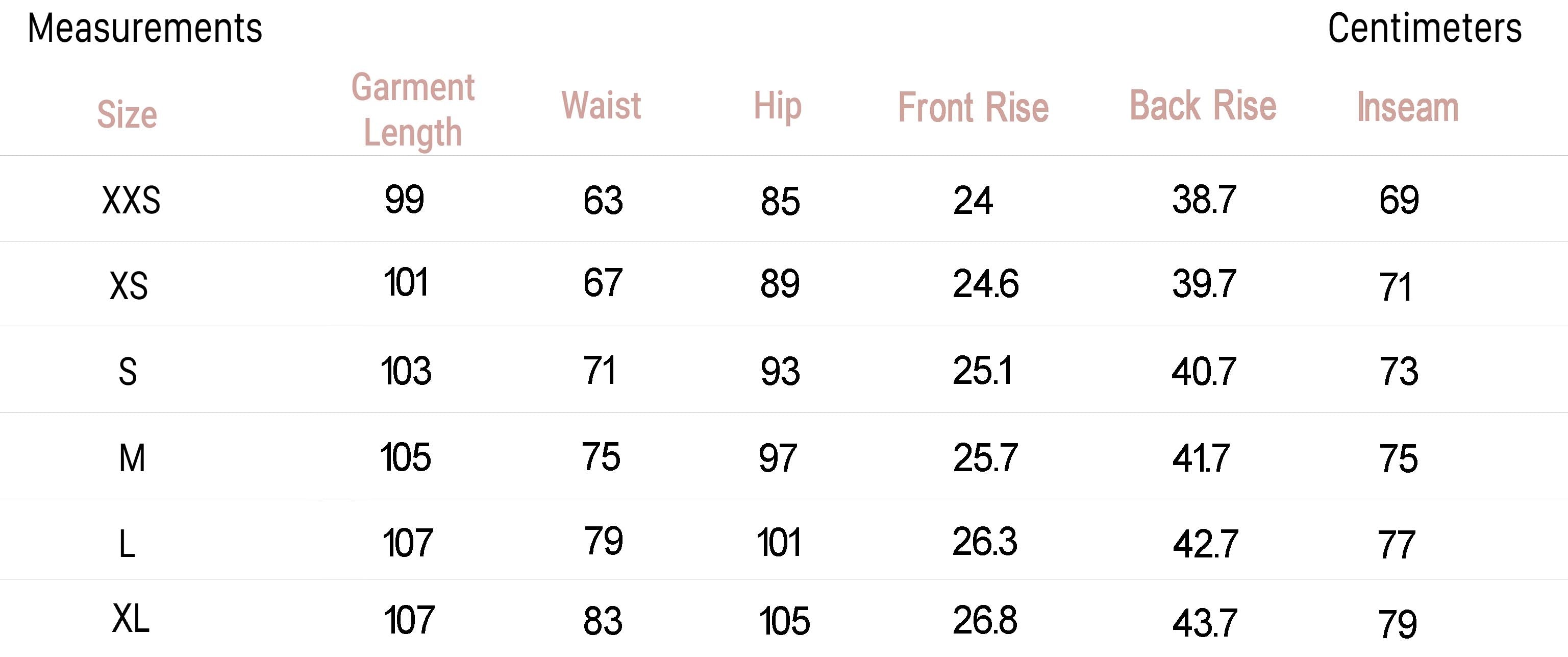The width and height of the screenshot is (1568, 657).
Task: Click the Back Rise column header
Action: click(1203, 106)
